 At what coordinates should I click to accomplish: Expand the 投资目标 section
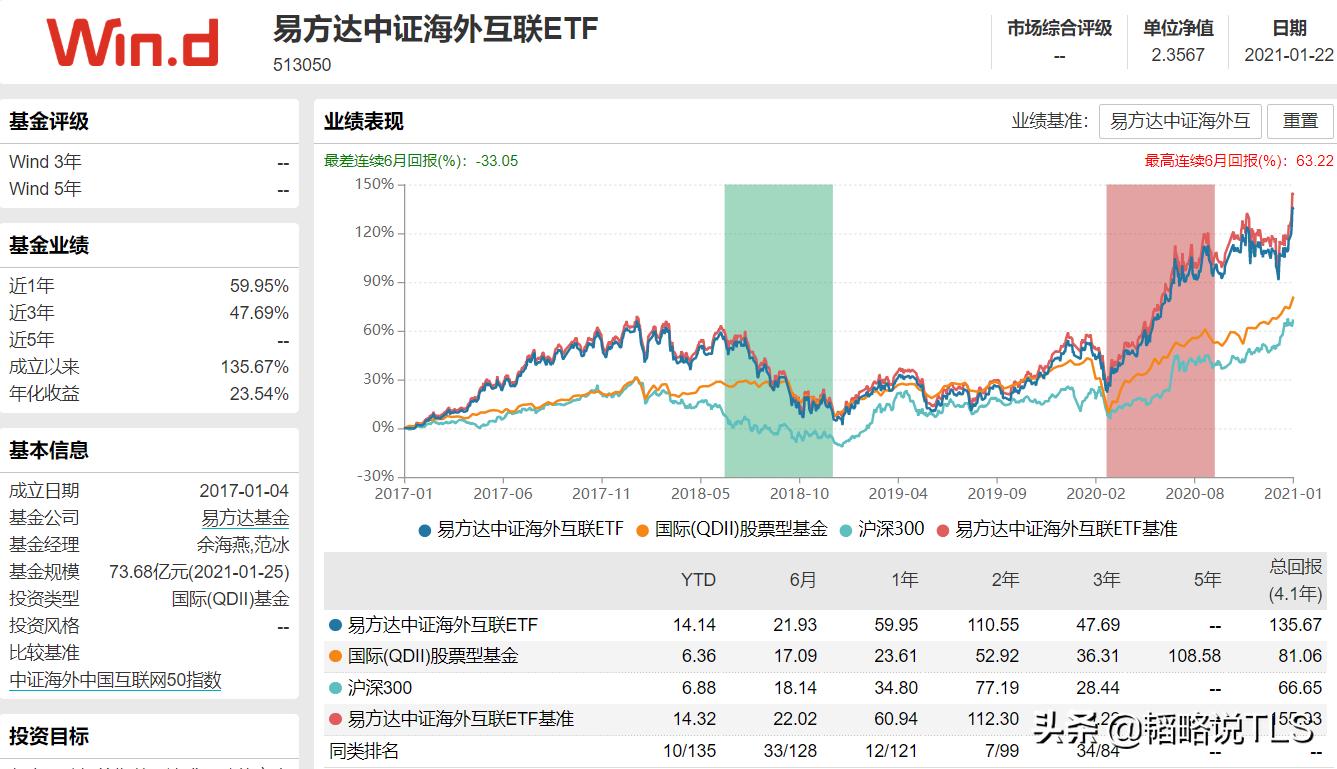(x=47, y=737)
